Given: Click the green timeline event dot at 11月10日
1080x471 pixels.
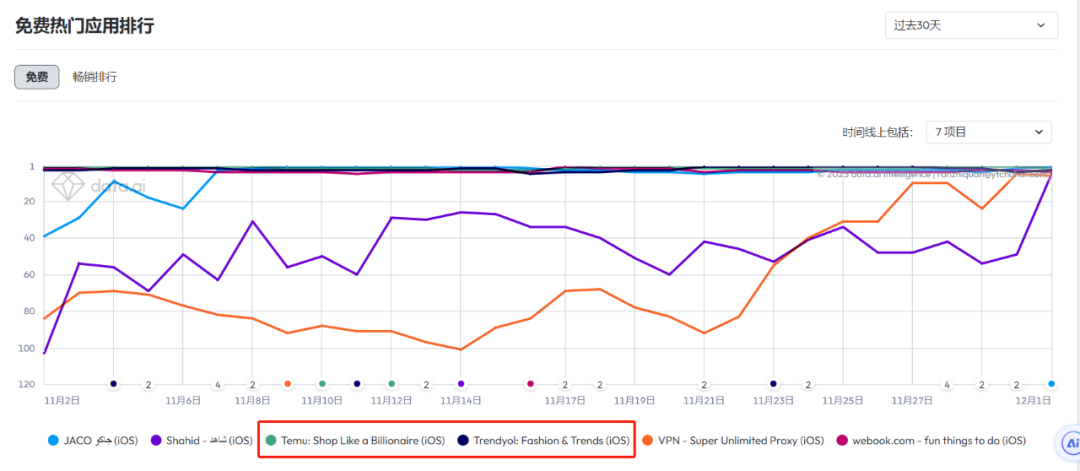Looking at the screenshot, I should pos(322,384).
